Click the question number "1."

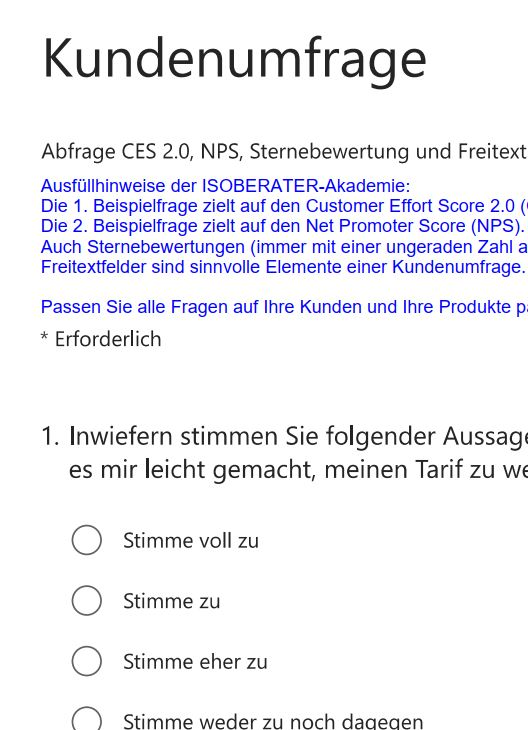click(50, 437)
